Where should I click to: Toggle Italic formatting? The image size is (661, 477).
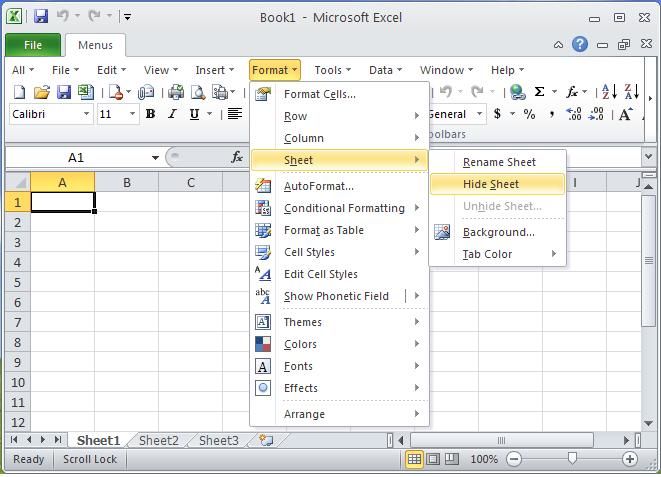pos(171,114)
